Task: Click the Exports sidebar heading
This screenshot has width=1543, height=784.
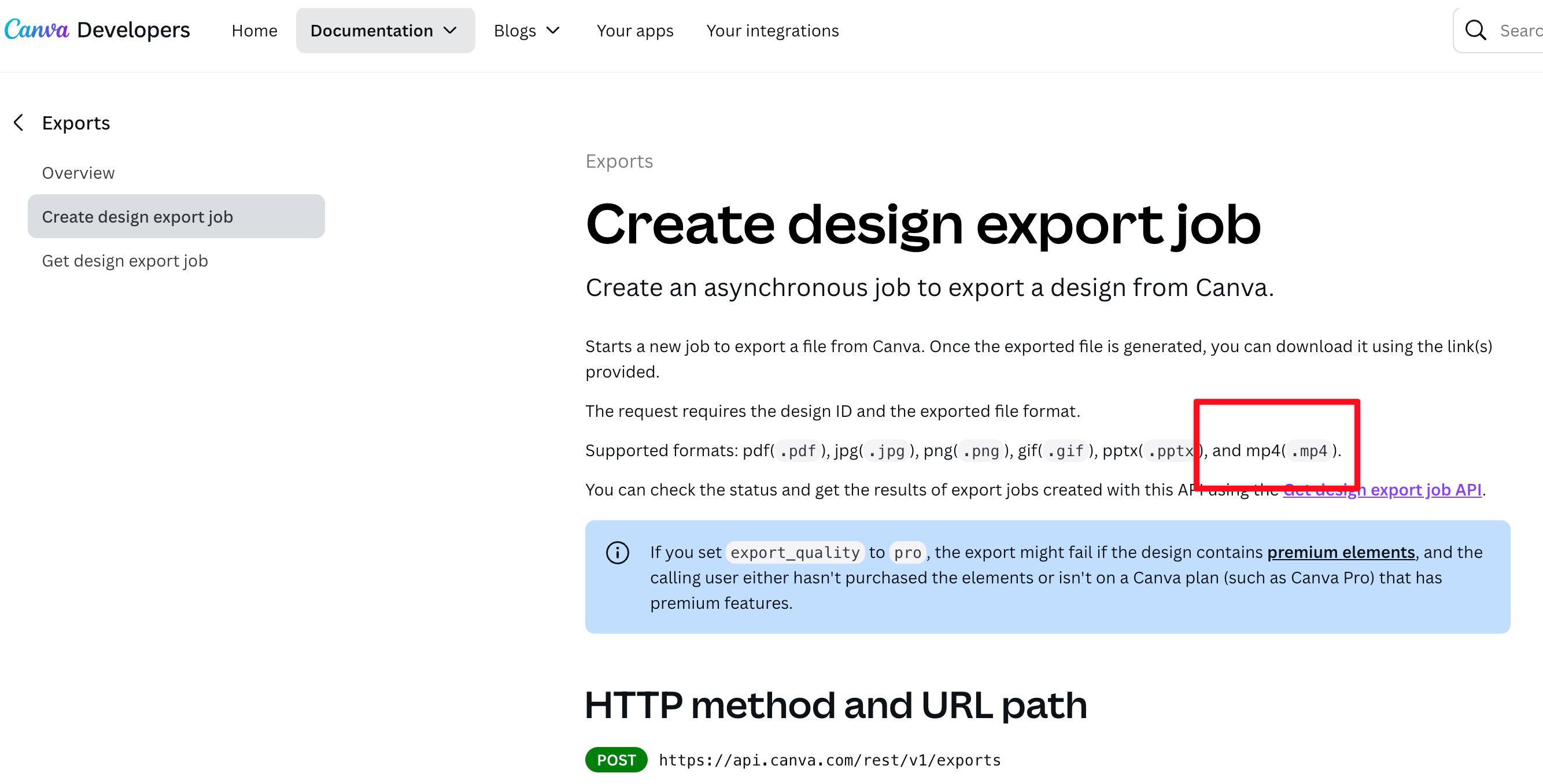Action: tap(76, 123)
